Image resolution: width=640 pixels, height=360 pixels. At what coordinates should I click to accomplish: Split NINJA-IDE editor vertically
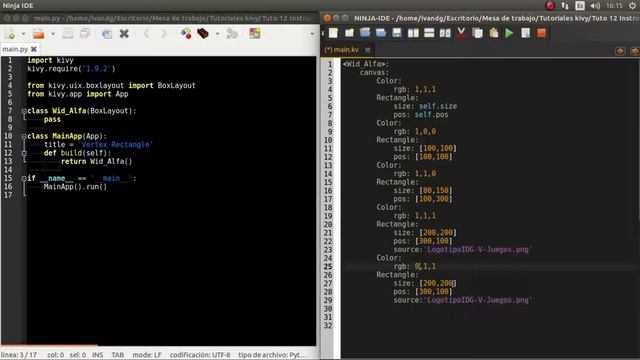point(413,33)
